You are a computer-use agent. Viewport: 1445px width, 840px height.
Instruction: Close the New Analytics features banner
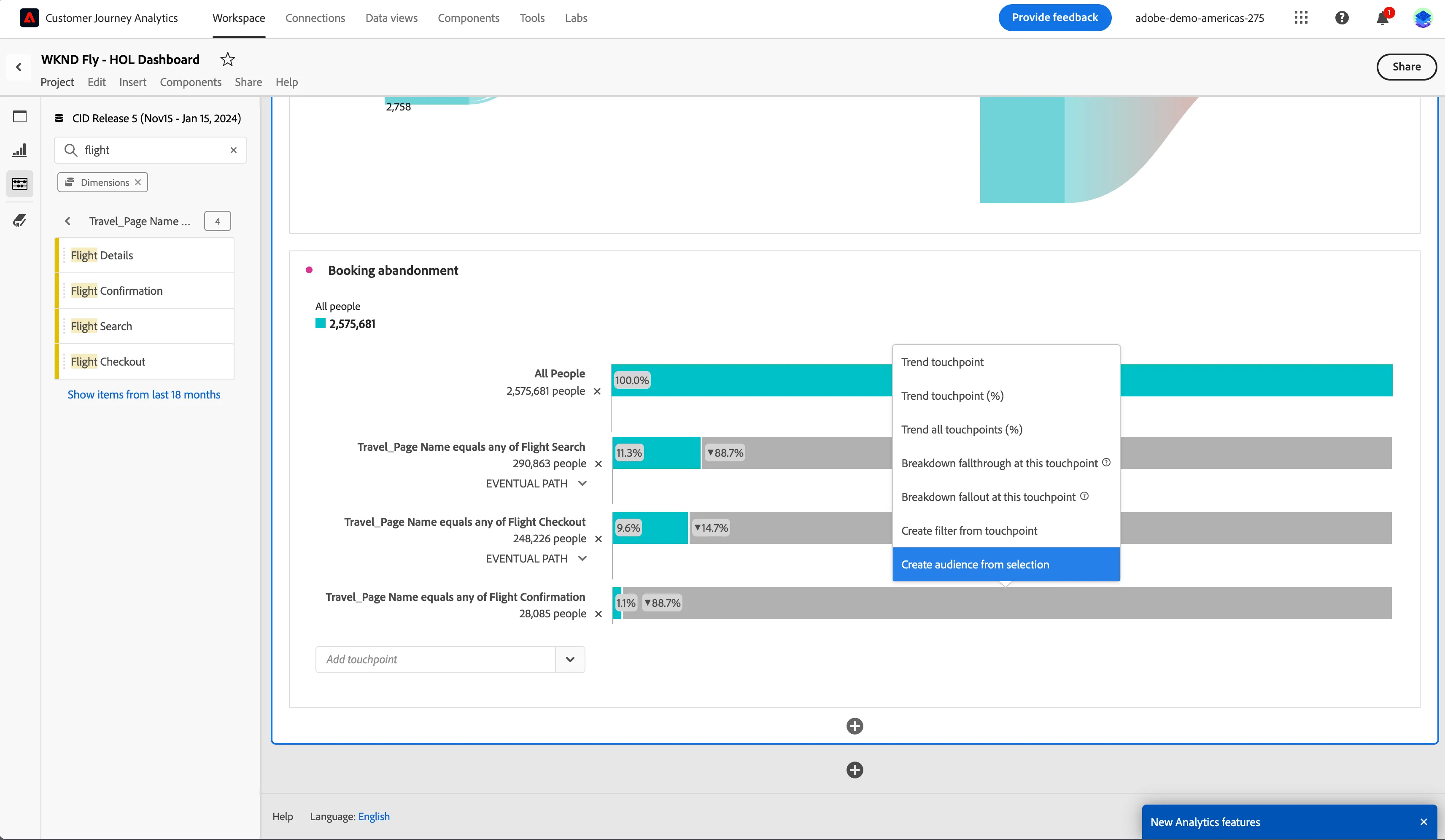[x=1424, y=822]
